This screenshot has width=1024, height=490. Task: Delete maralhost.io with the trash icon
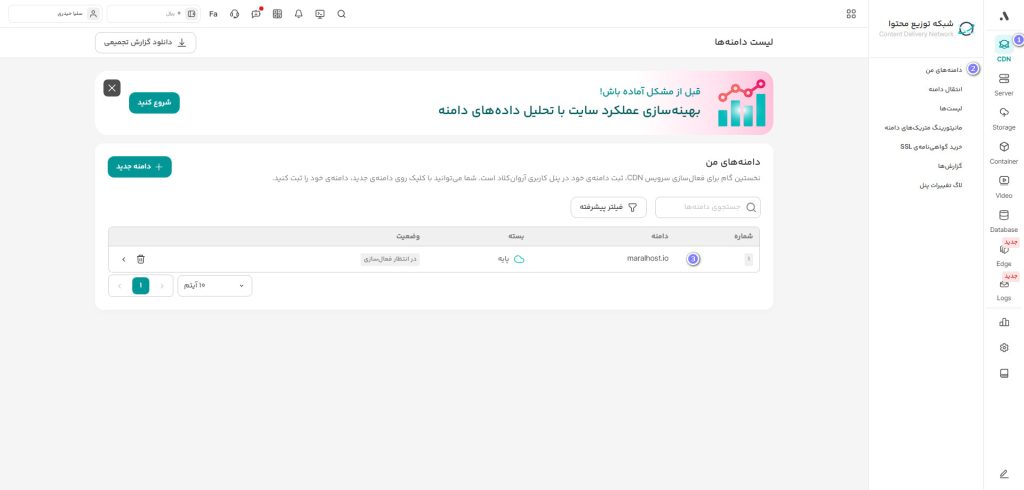click(x=140, y=259)
